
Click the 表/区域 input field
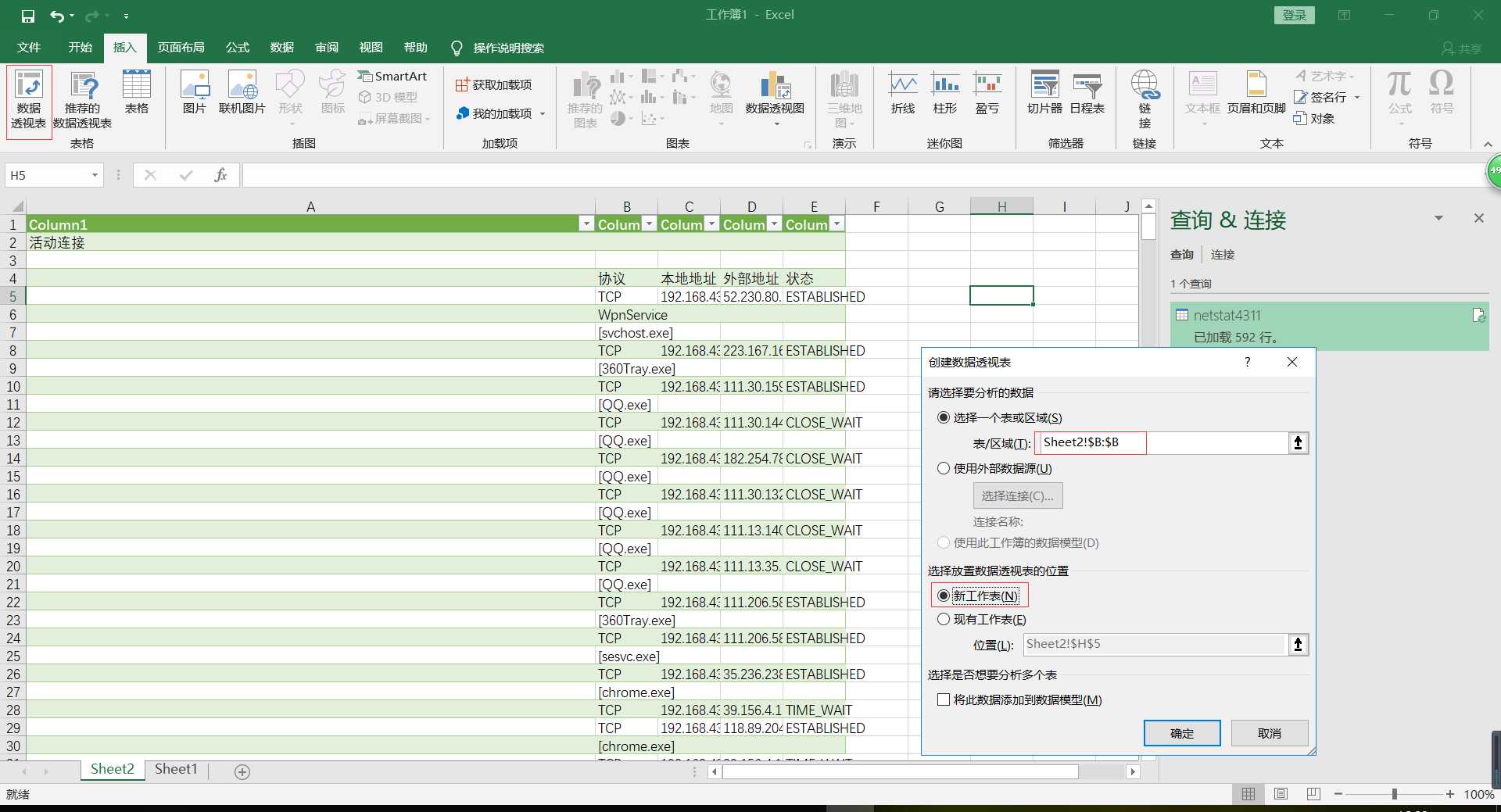coord(1162,443)
